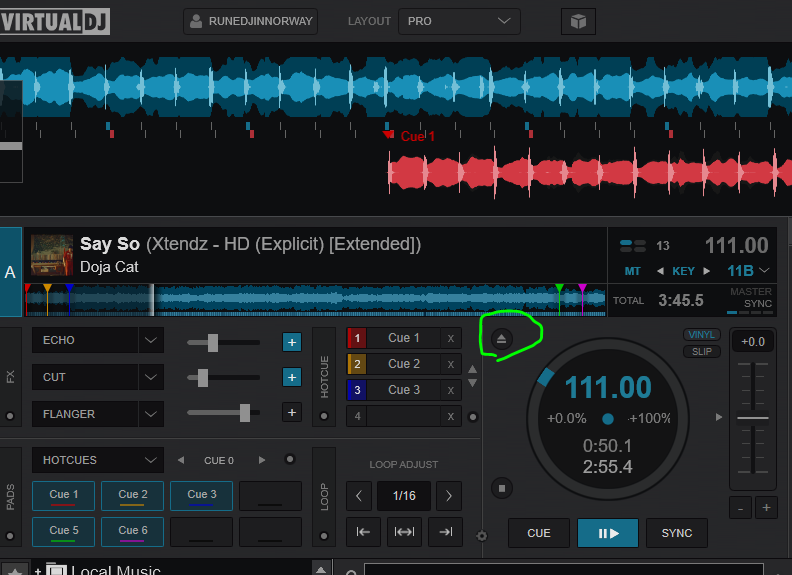Click the Cue 2 pad
792x575 pixels.
click(132, 496)
